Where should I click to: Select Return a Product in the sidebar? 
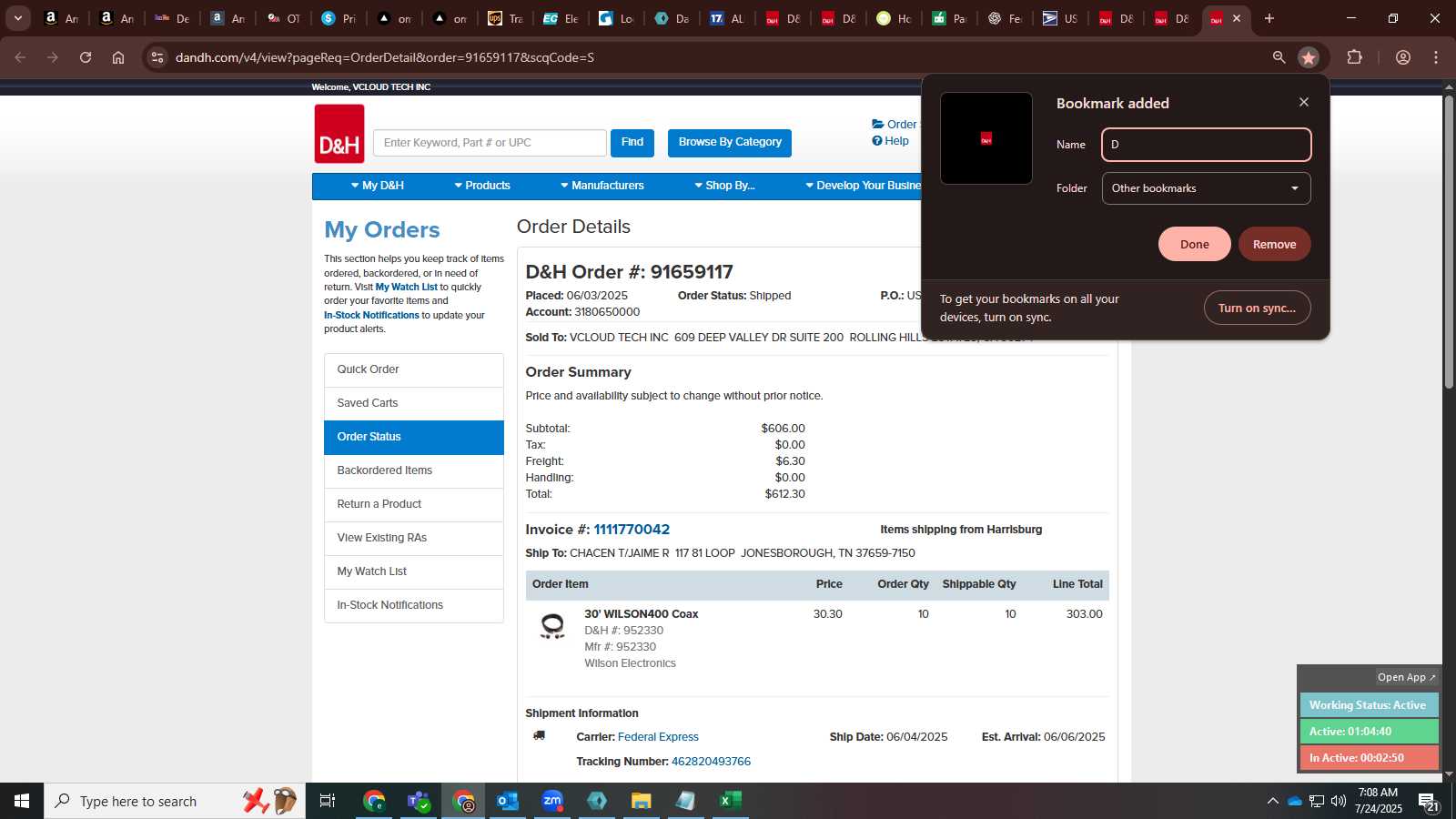click(414, 504)
